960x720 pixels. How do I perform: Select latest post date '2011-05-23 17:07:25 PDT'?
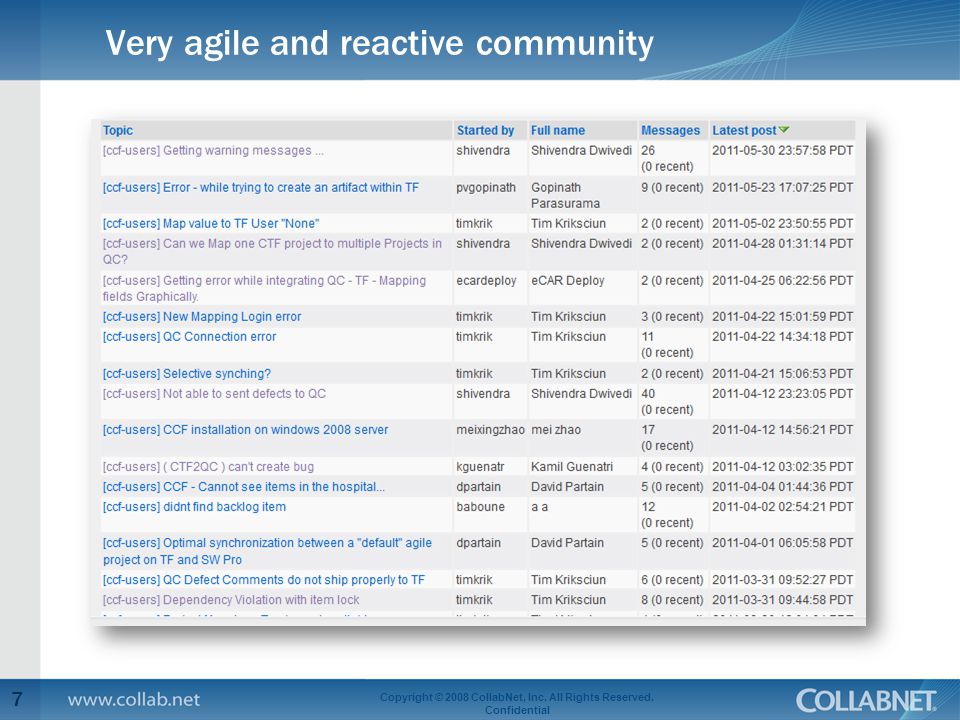point(782,187)
